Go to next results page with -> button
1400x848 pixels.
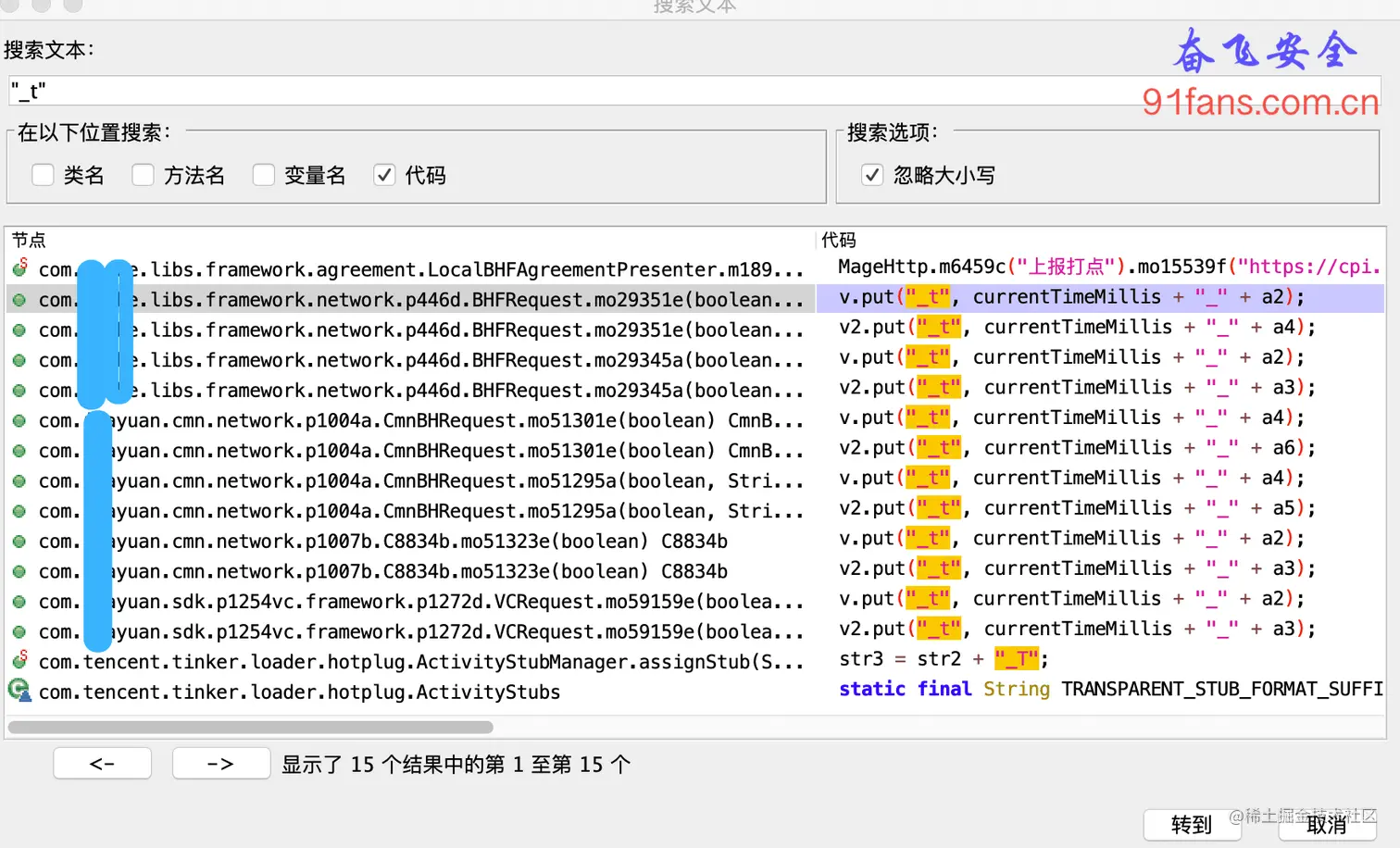220,764
